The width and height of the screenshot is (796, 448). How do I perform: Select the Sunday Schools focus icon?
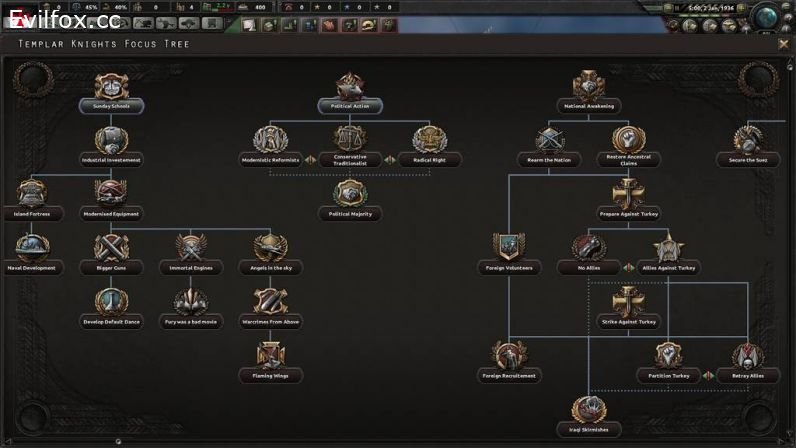pos(111,86)
